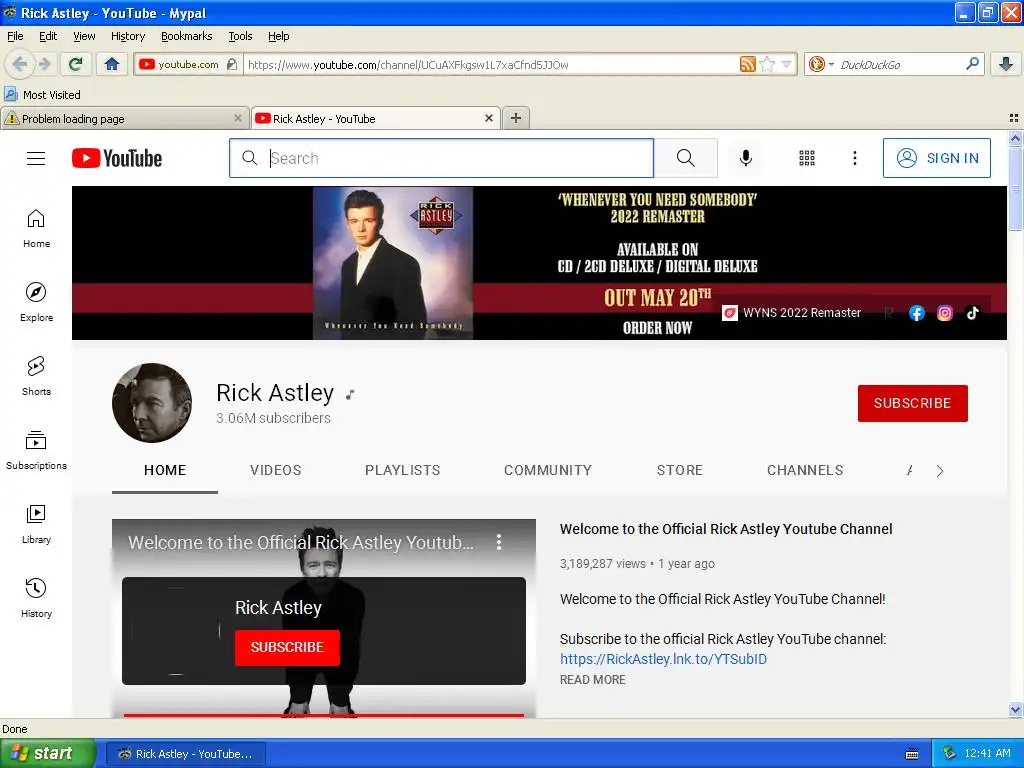Click the browser URL address field
Screen dimensions: 1024x768
491,64
